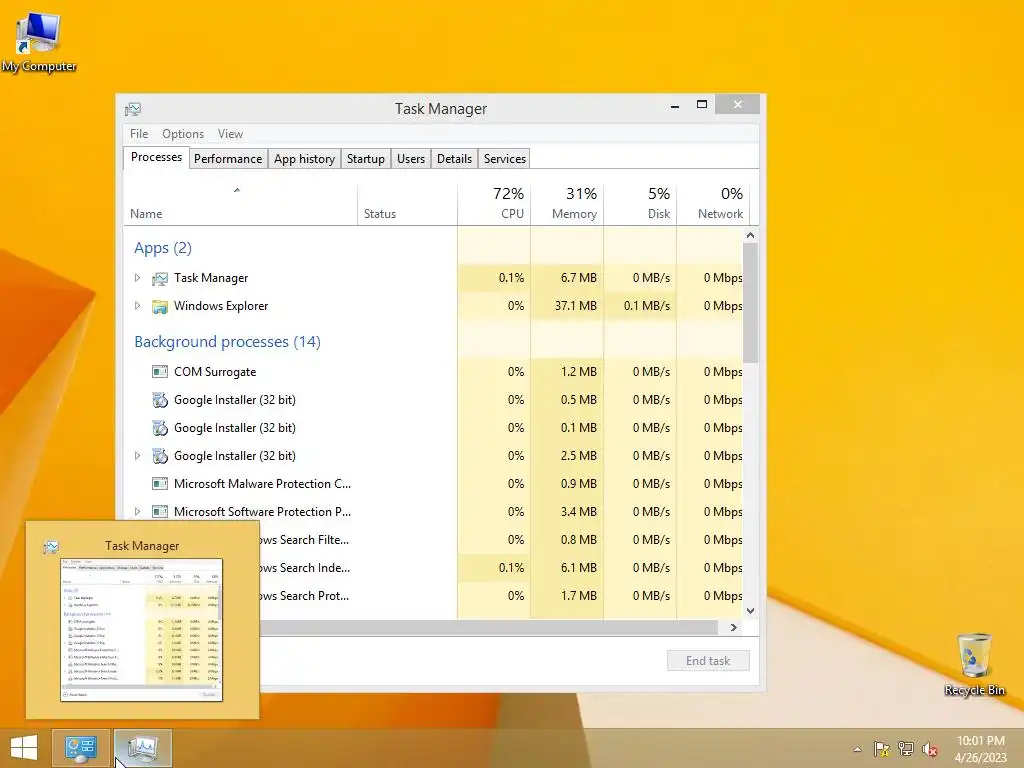Switch to the Users tab
Viewport: 1024px width, 768px height.
tap(411, 159)
